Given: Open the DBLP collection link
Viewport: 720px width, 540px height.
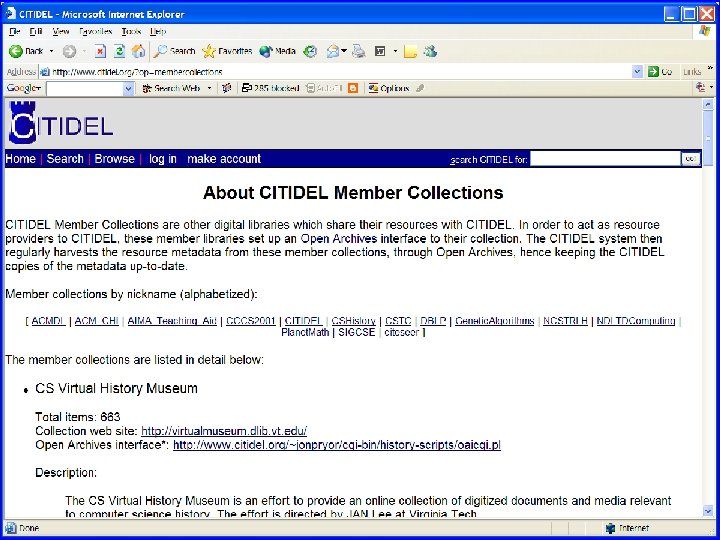Looking at the screenshot, I should click(x=433, y=321).
